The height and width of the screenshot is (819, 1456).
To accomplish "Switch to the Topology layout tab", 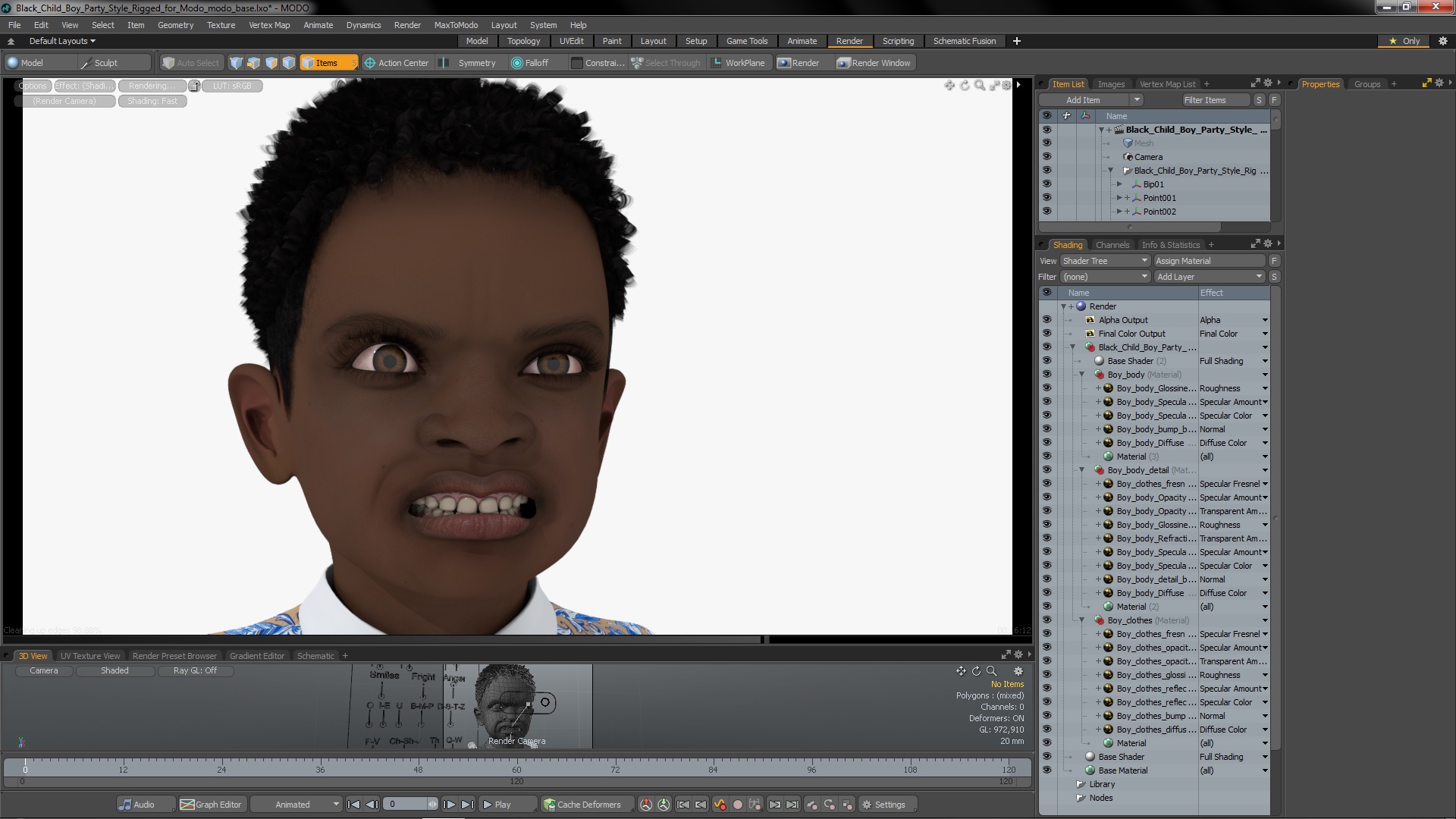I will 523,41.
